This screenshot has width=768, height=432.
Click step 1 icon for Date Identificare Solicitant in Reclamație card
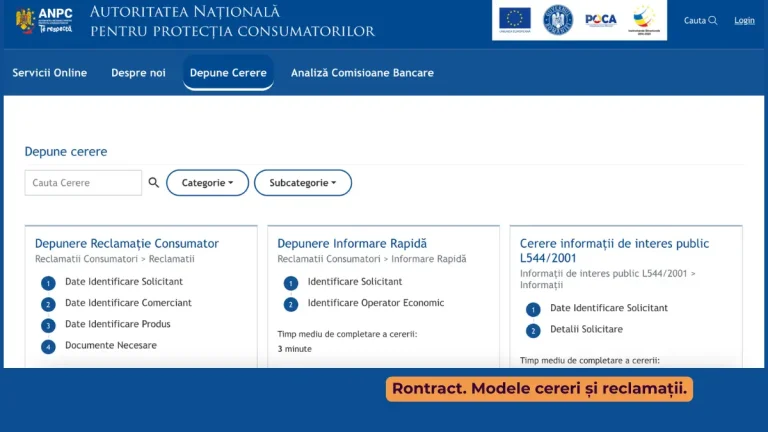point(48,283)
